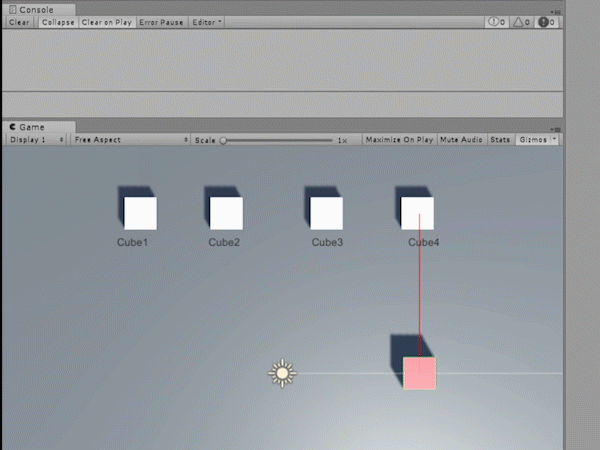Toggle Gizmos button
The image size is (600, 450).
point(533,140)
